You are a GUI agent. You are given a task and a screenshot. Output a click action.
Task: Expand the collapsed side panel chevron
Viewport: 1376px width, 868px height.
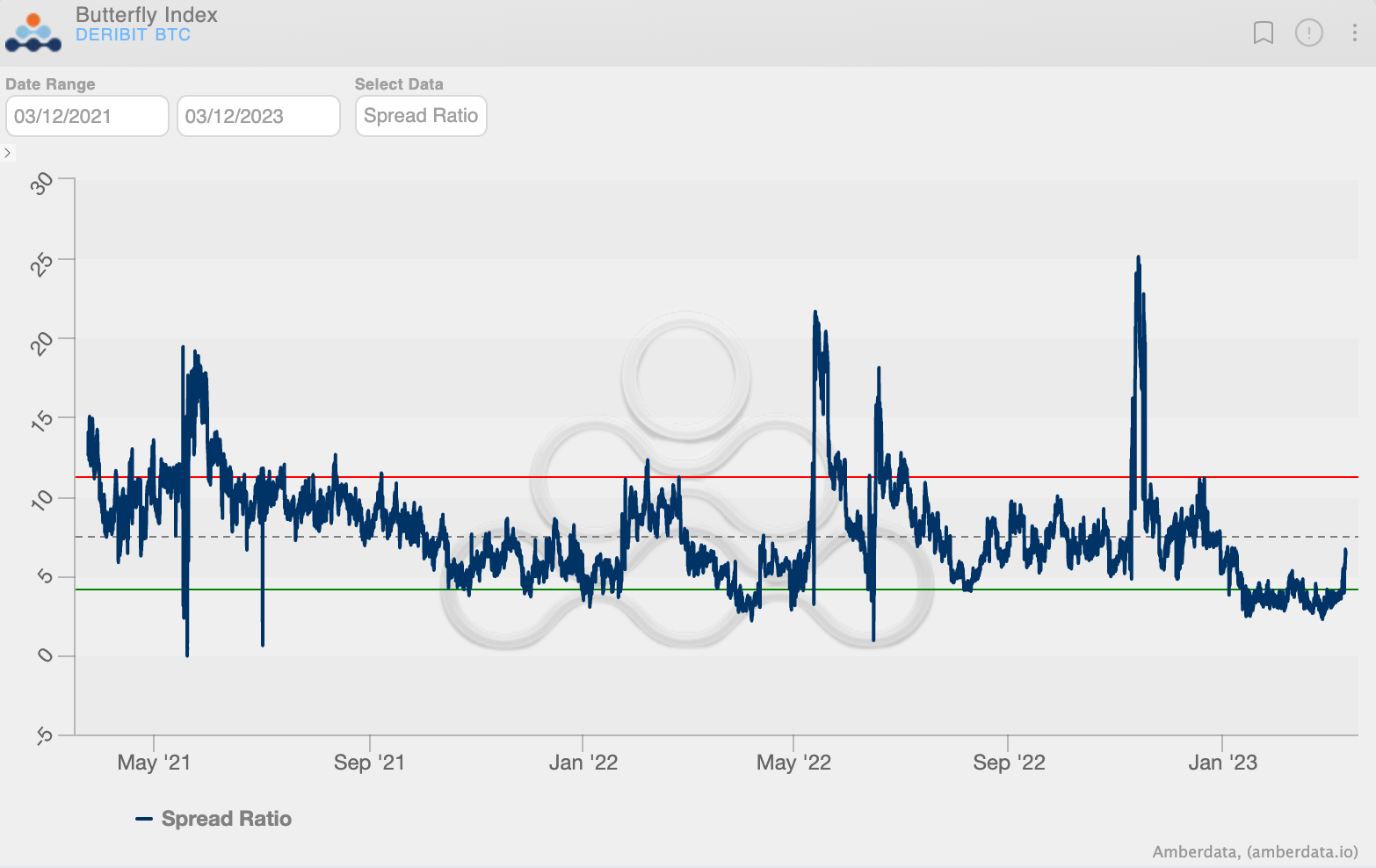coord(7,153)
